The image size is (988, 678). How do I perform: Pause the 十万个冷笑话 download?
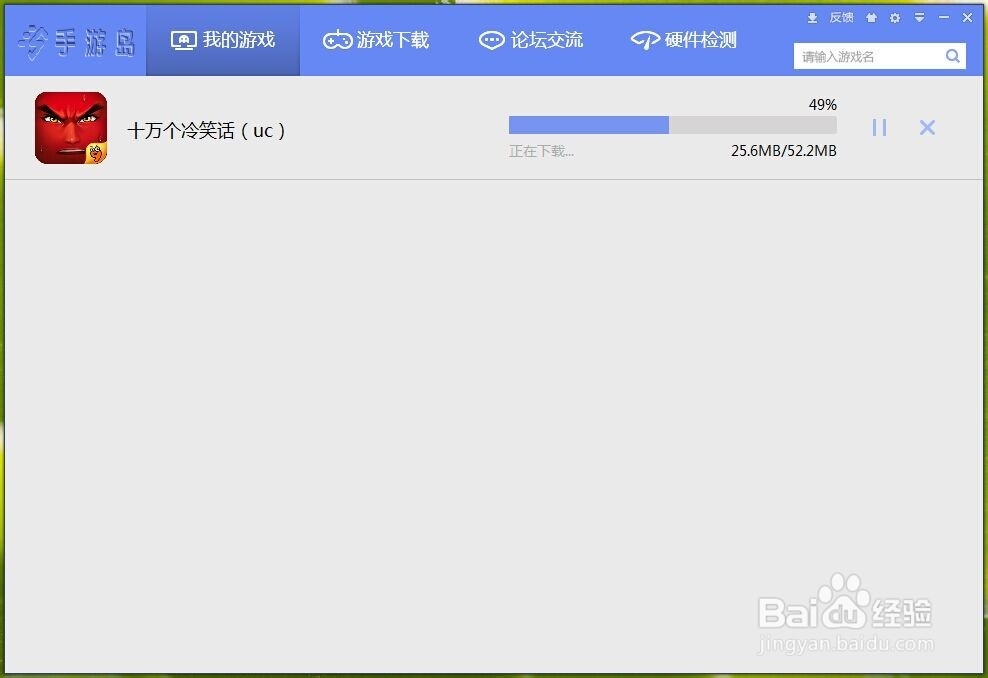point(879,127)
